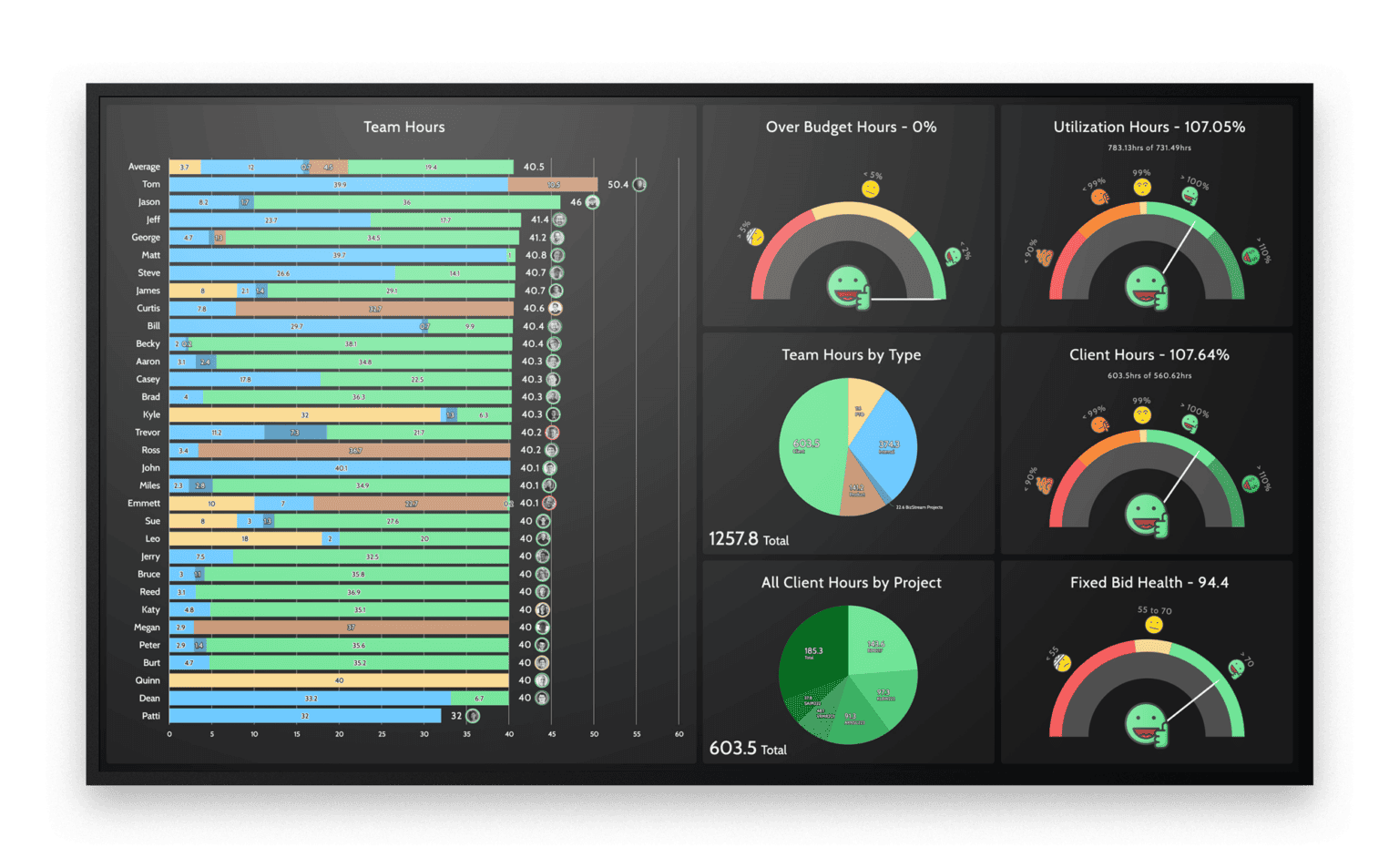Select Quinn's yellow 40 bar

339,680
